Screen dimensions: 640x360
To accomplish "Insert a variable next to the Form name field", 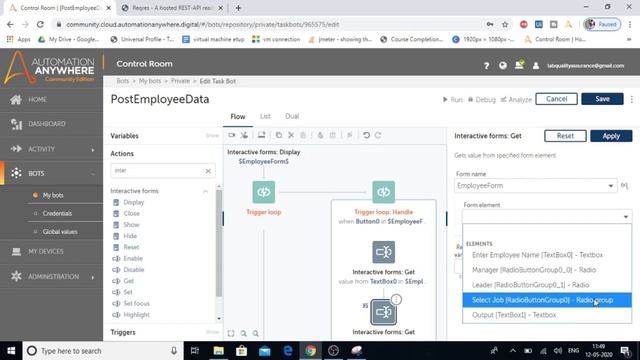I will click(624, 186).
